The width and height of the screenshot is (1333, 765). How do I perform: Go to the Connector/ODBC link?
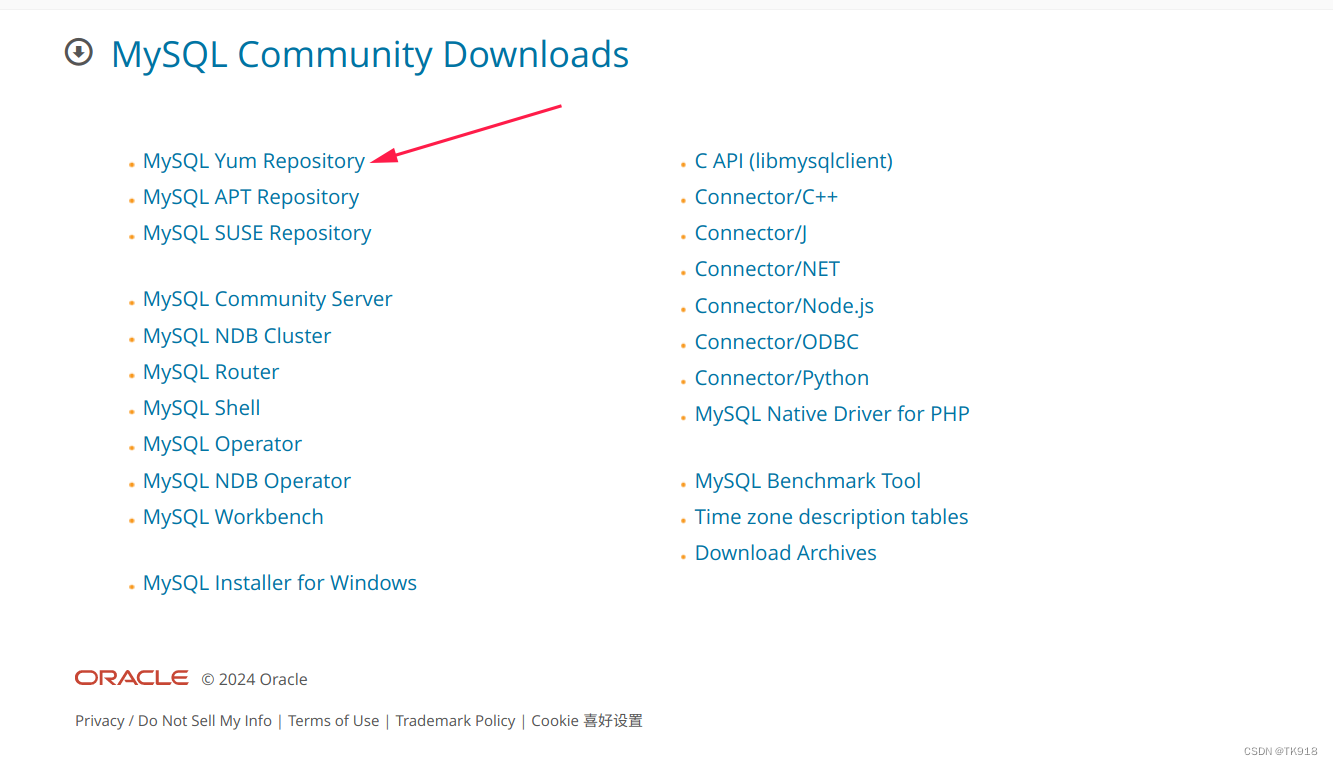777,342
